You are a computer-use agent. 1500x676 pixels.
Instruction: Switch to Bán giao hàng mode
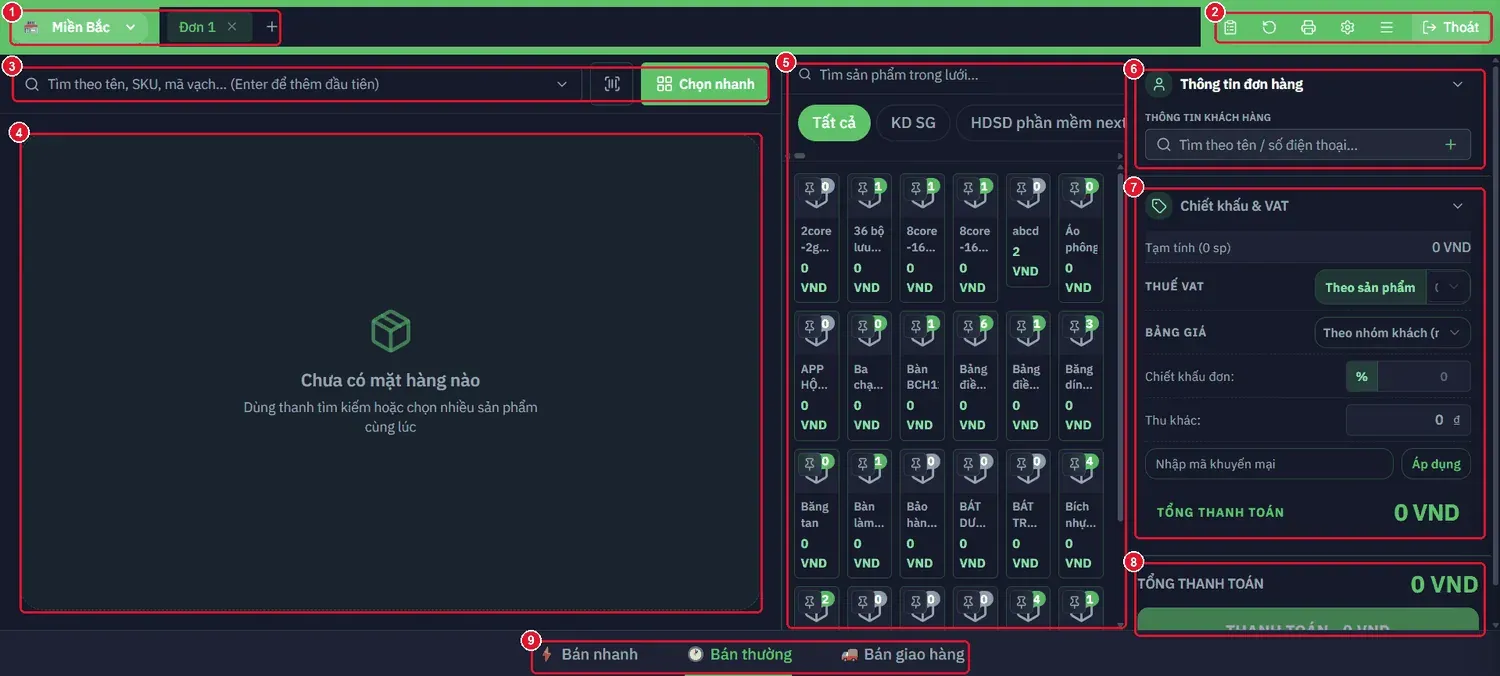[903, 655]
